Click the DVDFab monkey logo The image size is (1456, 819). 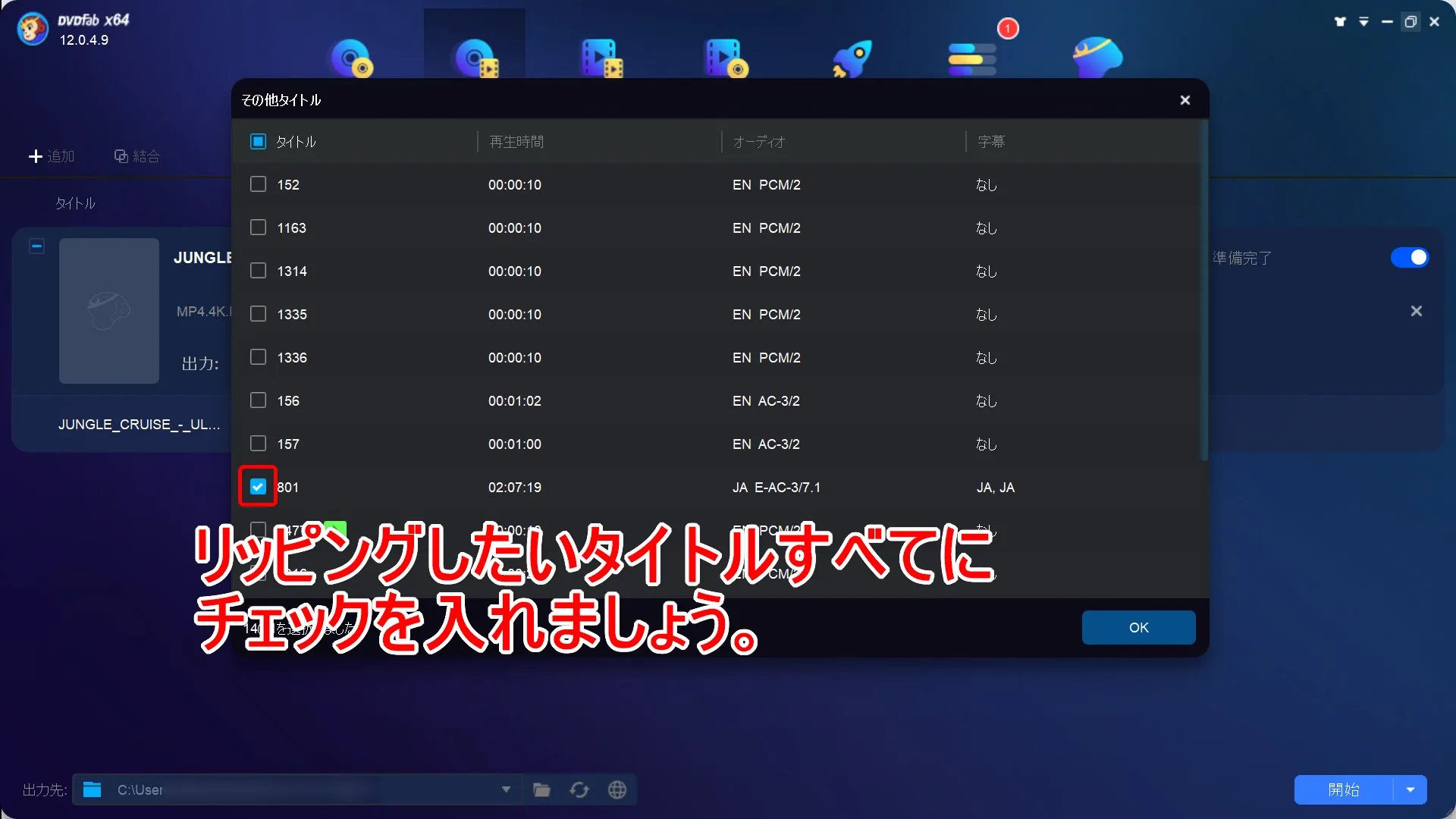pyautogui.click(x=33, y=29)
